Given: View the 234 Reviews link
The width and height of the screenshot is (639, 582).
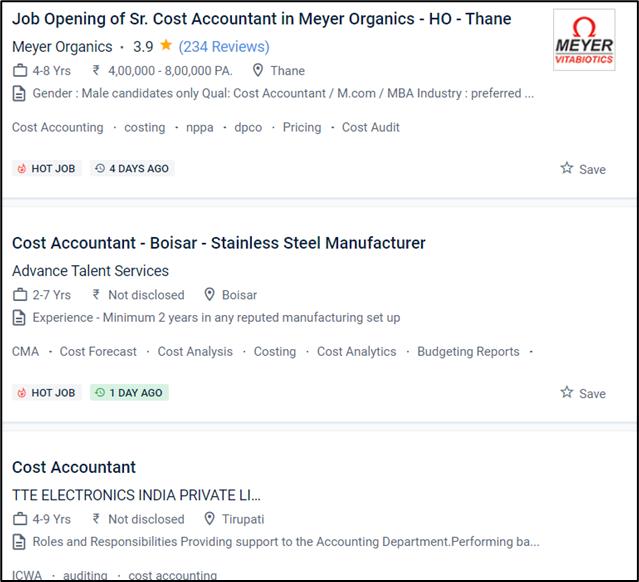Looking at the screenshot, I should coord(224,47).
